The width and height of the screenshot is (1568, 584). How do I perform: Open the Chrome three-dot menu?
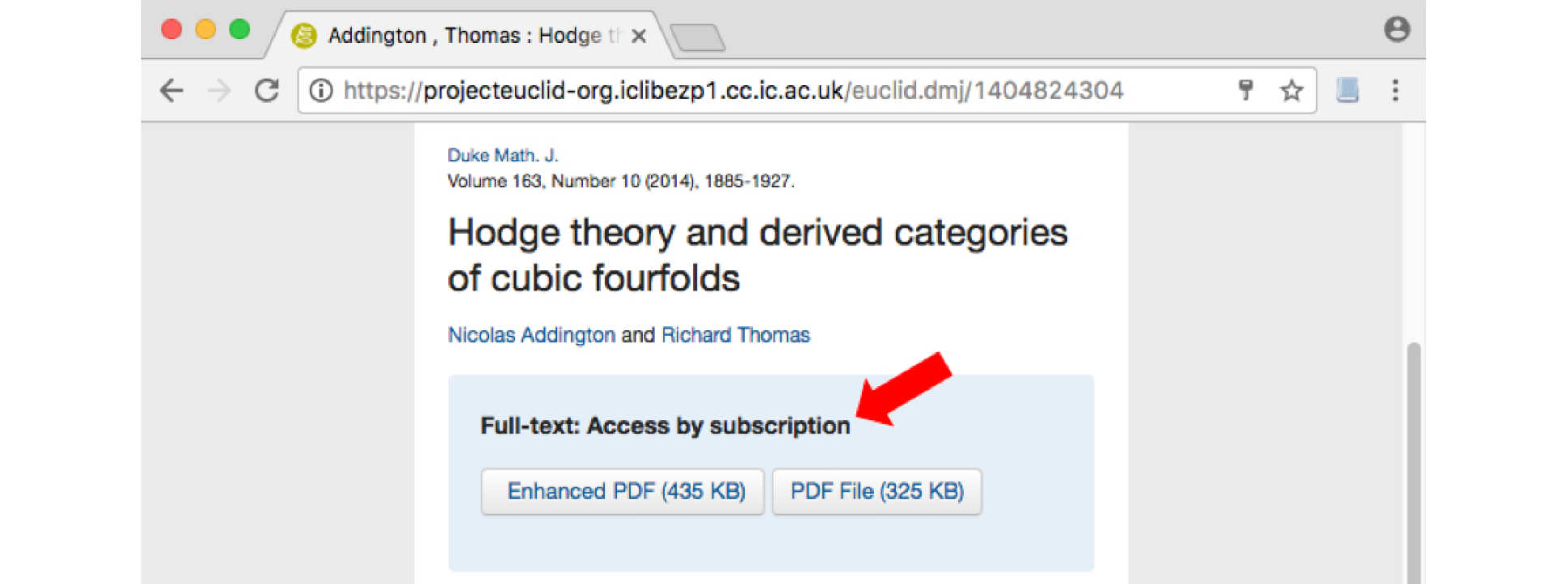coord(1395,90)
